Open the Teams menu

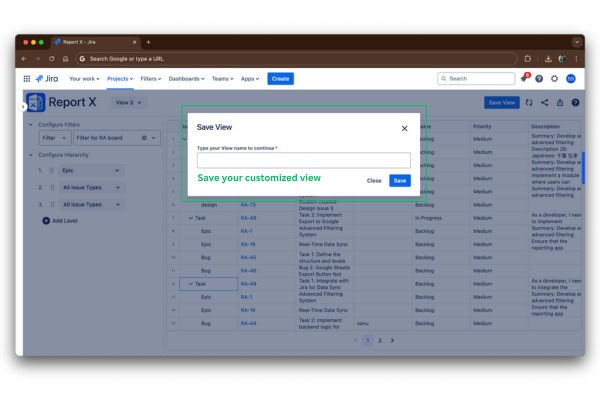[222, 79]
